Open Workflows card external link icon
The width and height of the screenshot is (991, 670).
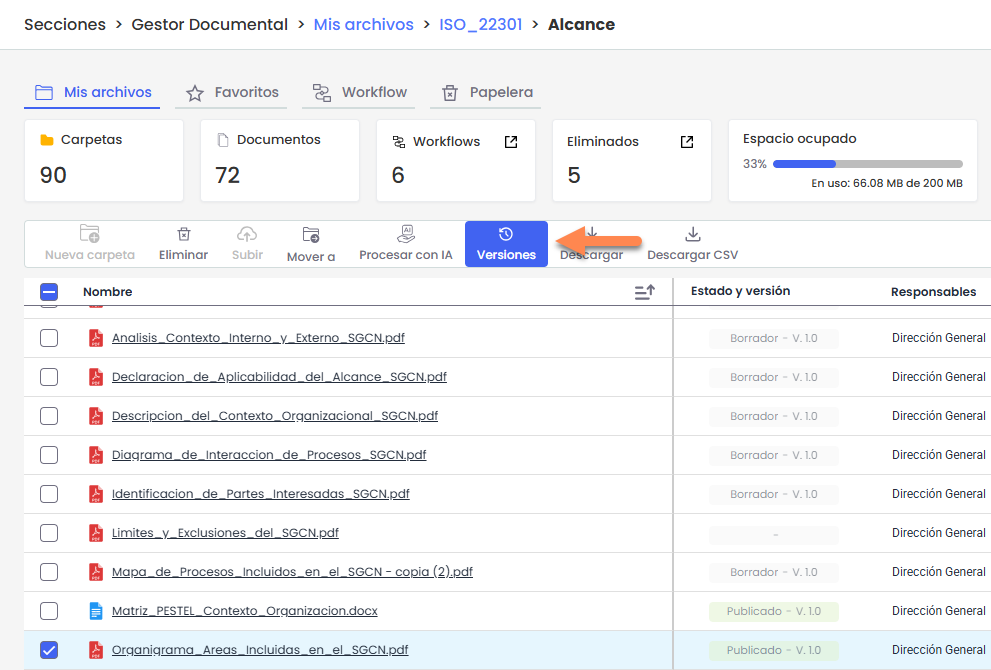[x=511, y=142]
